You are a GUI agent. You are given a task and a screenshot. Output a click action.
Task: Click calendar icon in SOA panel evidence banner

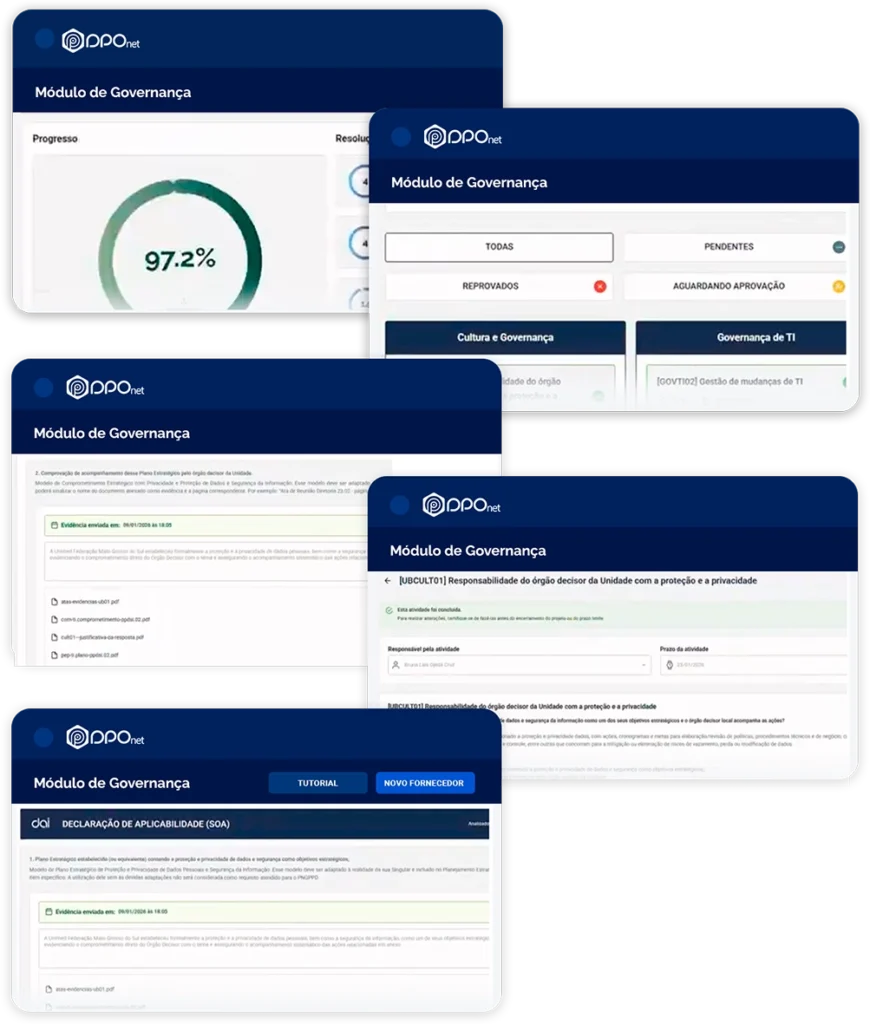point(49,912)
